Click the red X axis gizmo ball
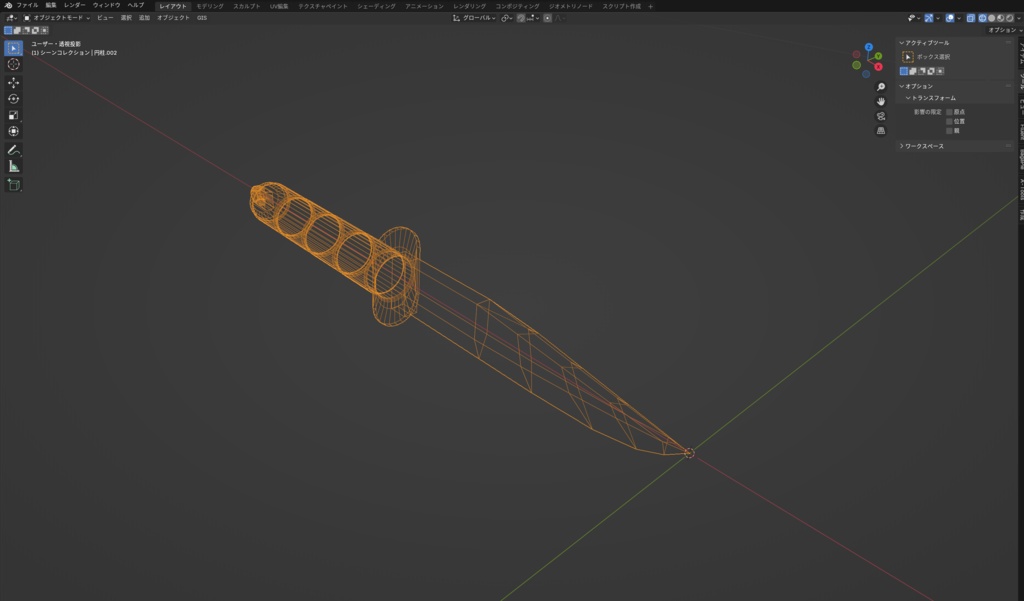Viewport: 1024px width, 601px height. pyautogui.click(x=878, y=67)
